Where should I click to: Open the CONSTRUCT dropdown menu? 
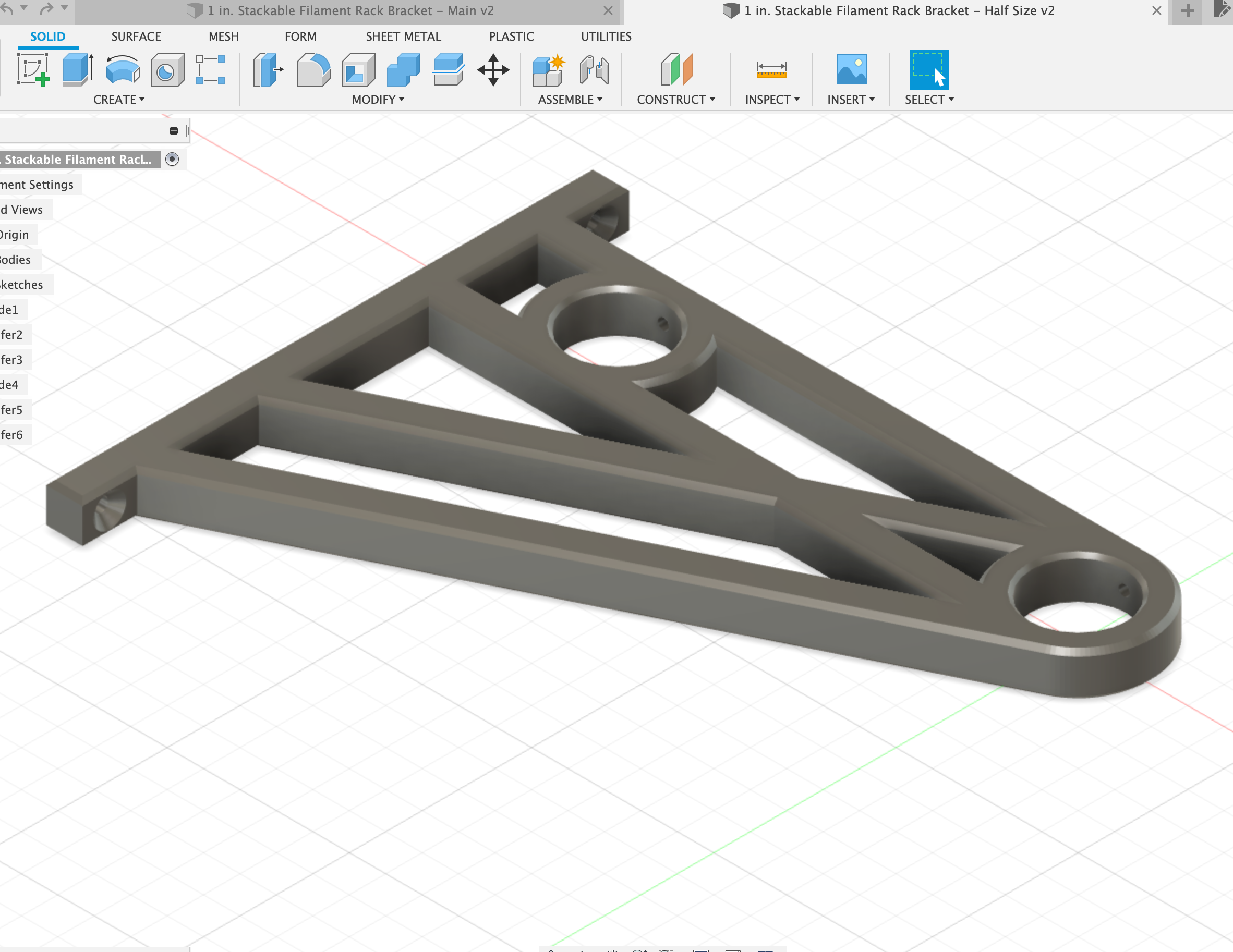[x=676, y=100]
